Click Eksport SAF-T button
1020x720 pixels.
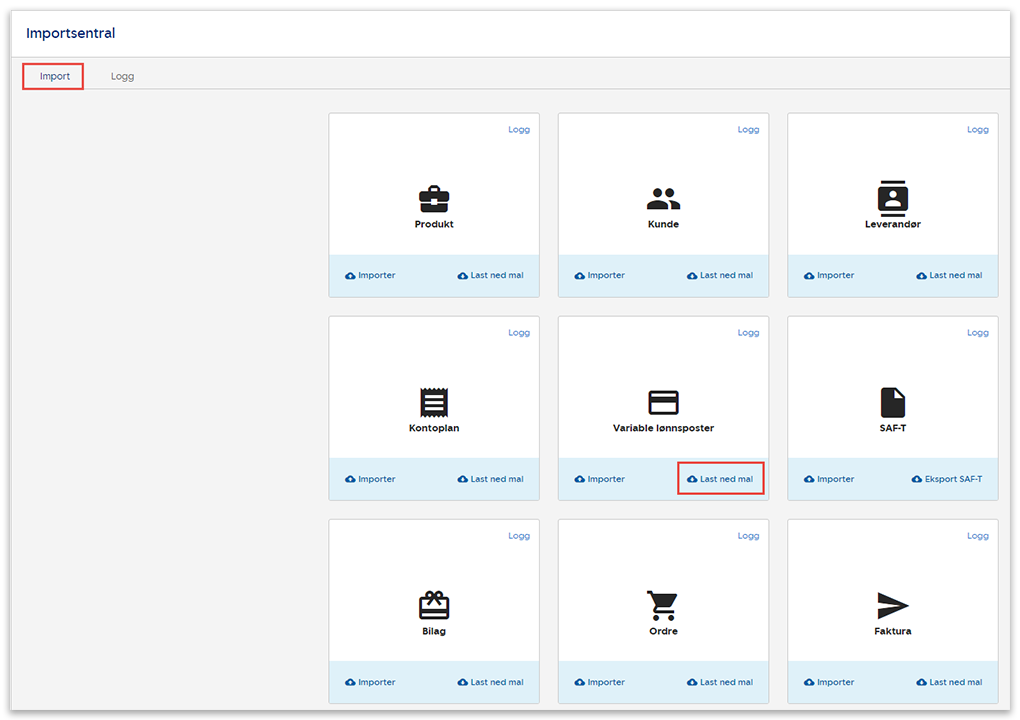coord(946,479)
